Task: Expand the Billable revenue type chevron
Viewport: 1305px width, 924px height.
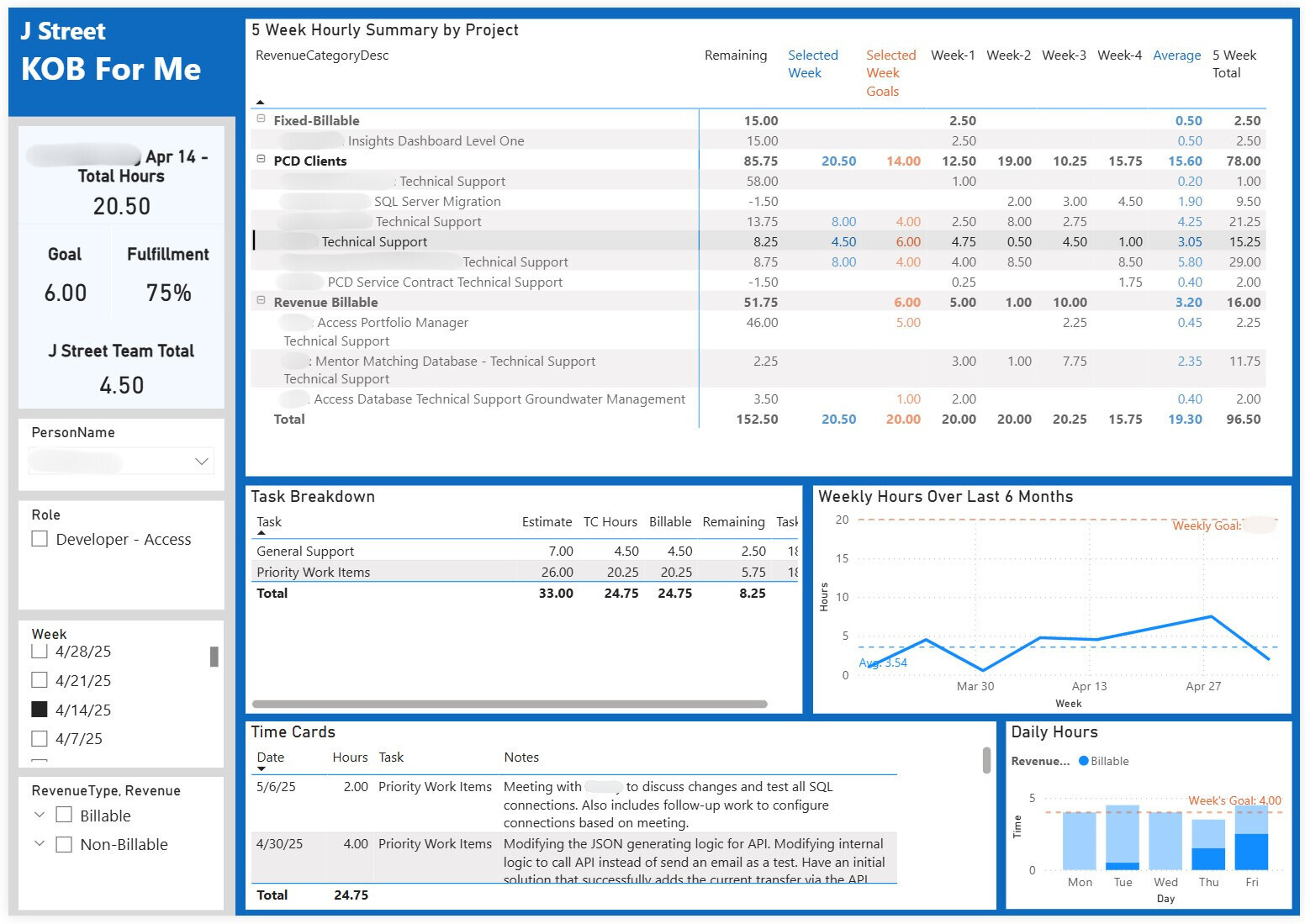Action: pos(40,815)
